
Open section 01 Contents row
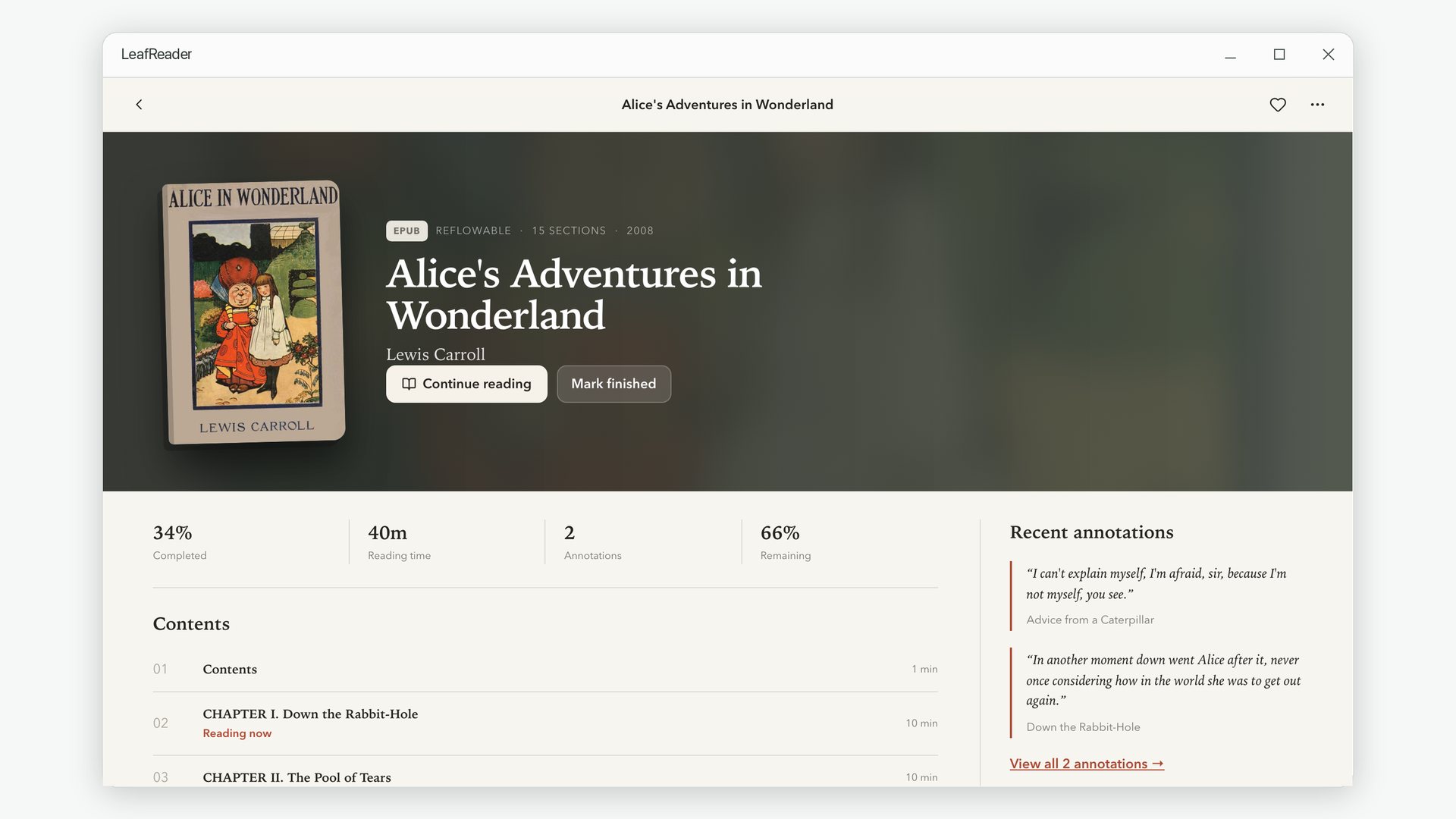pos(545,669)
